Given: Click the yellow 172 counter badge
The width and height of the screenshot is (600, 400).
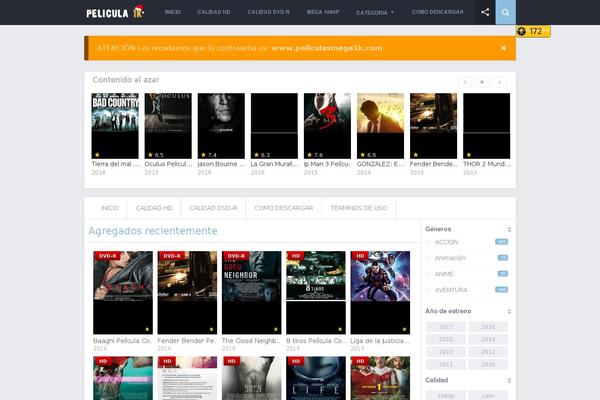Looking at the screenshot, I should click(x=533, y=31).
